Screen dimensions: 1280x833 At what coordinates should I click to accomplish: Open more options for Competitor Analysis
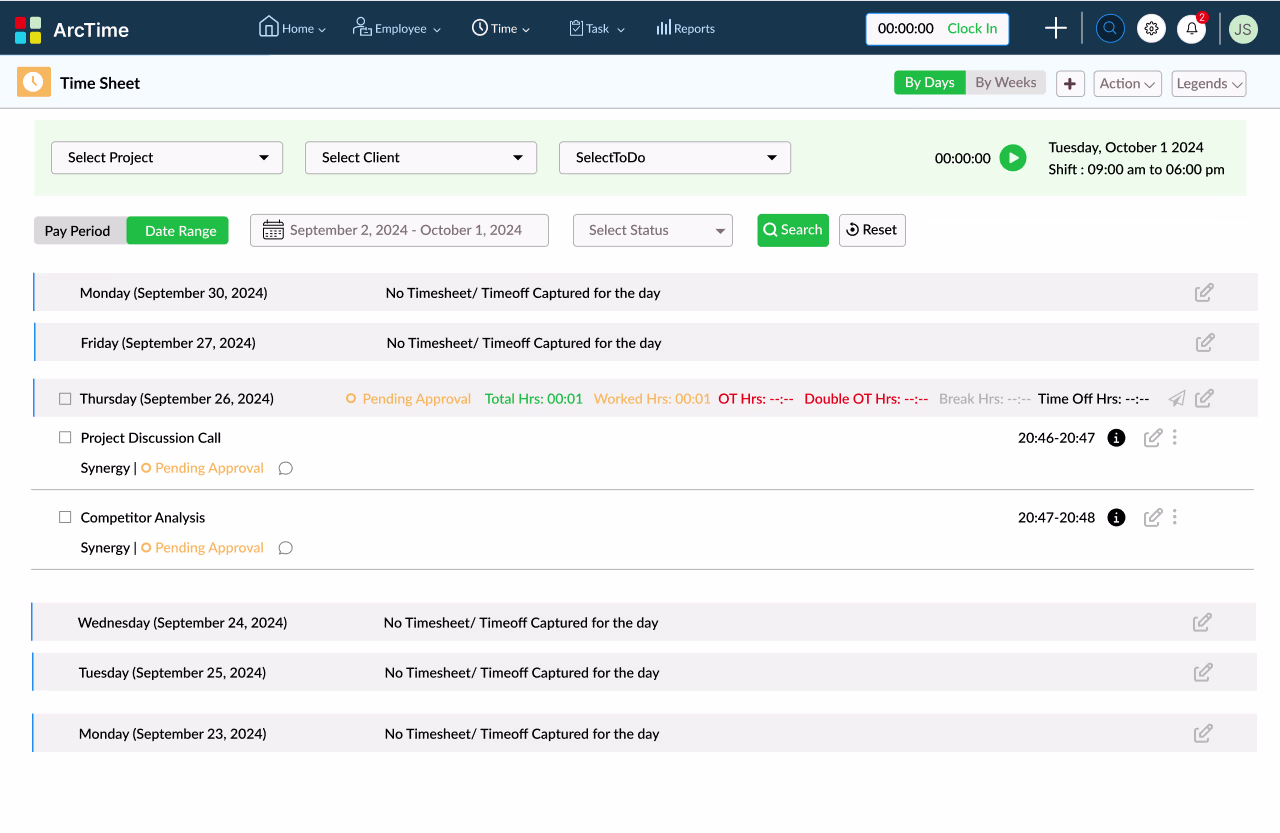[x=1175, y=517]
